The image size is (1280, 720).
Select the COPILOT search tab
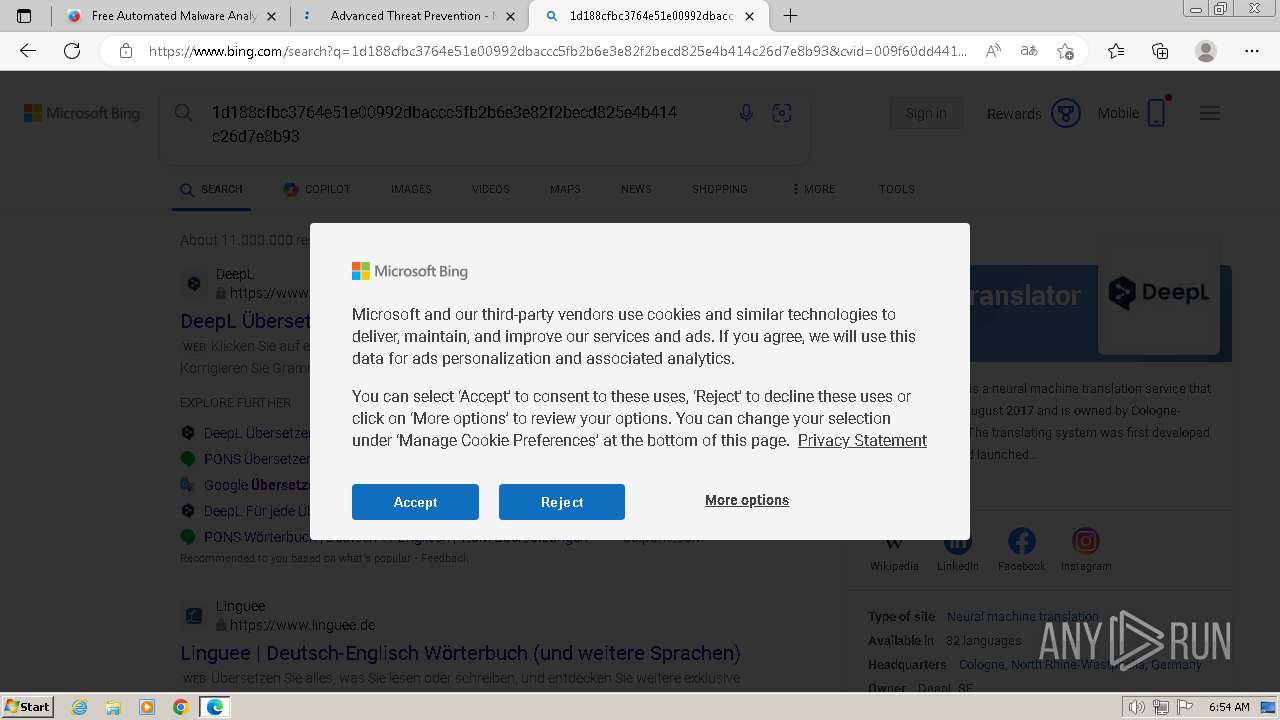(317, 189)
